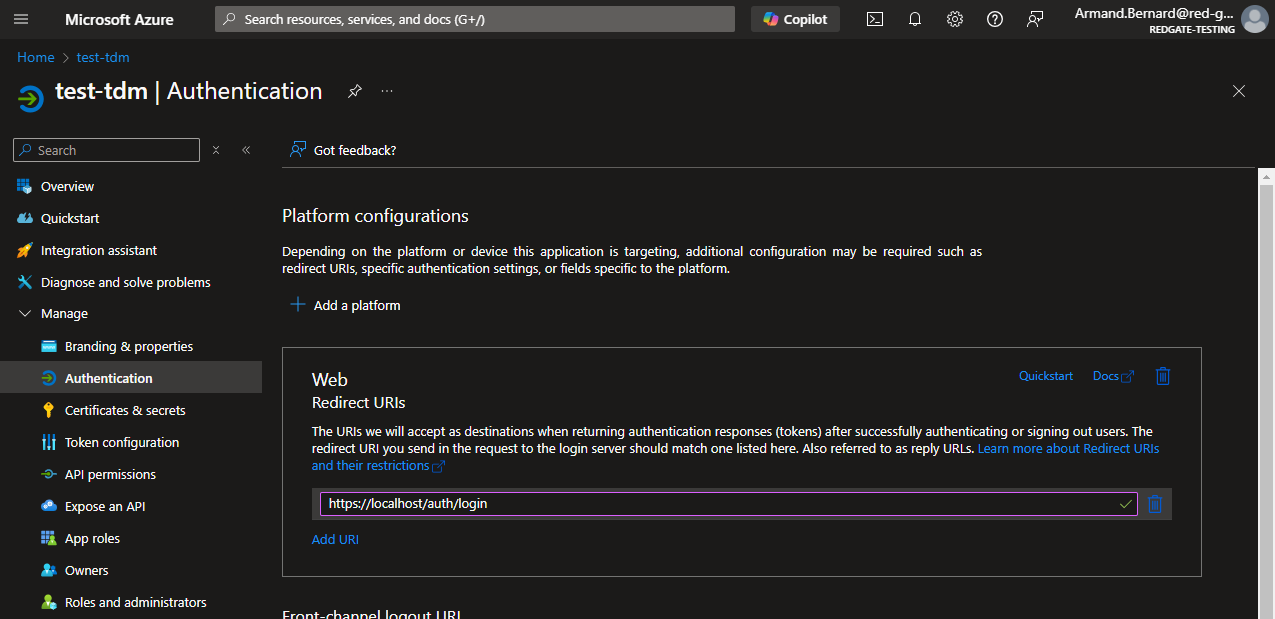Click the top-bar feedback icon

tap(1035, 19)
